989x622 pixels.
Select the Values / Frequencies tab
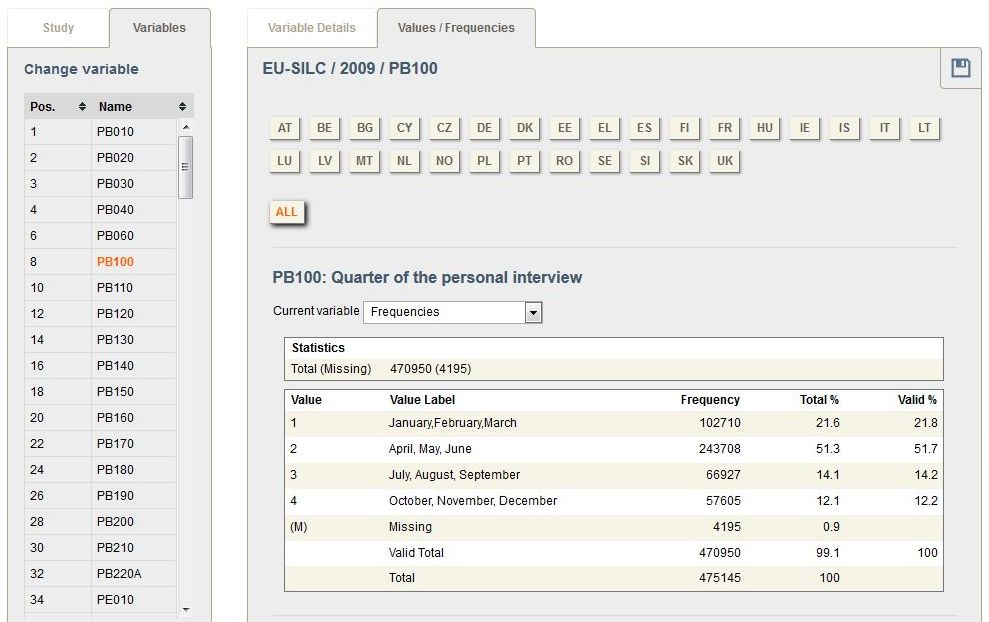pyautogui.click(x=456, y=28)
